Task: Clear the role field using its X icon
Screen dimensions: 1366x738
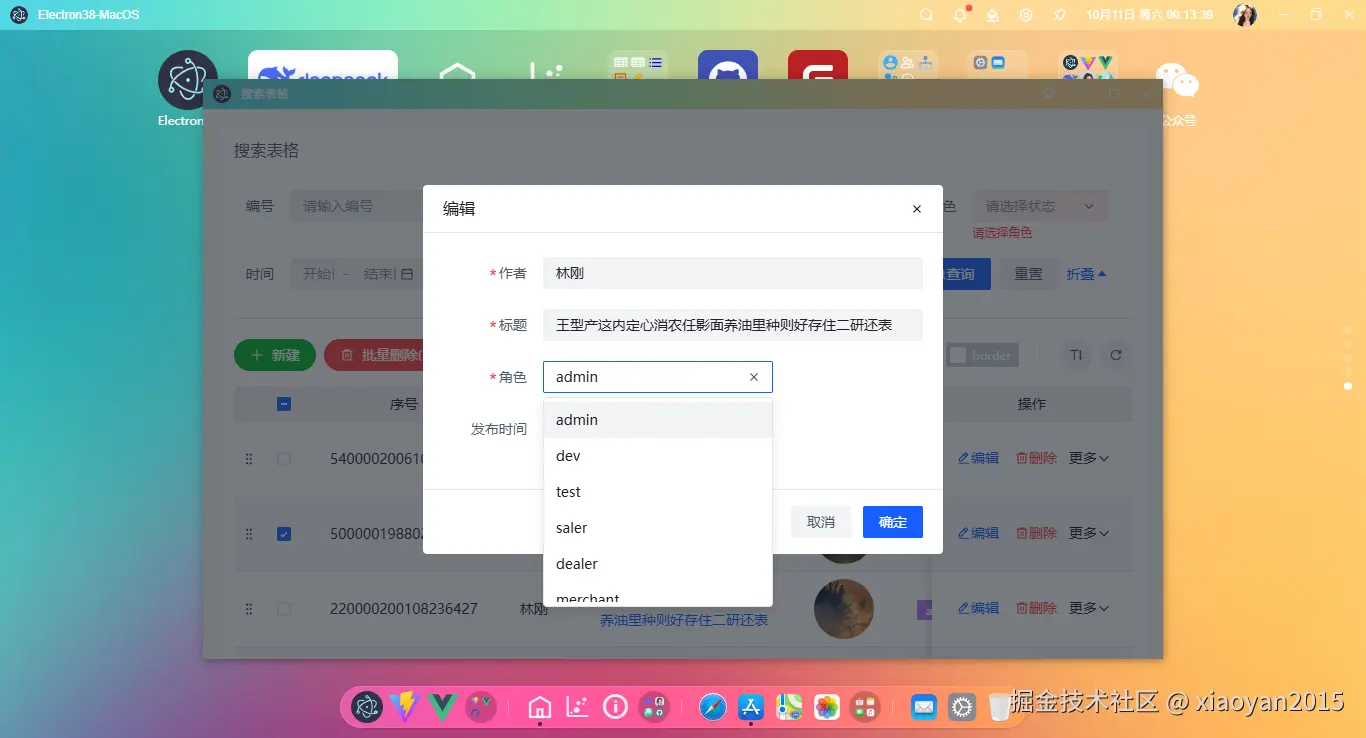Action: [754, 377]
